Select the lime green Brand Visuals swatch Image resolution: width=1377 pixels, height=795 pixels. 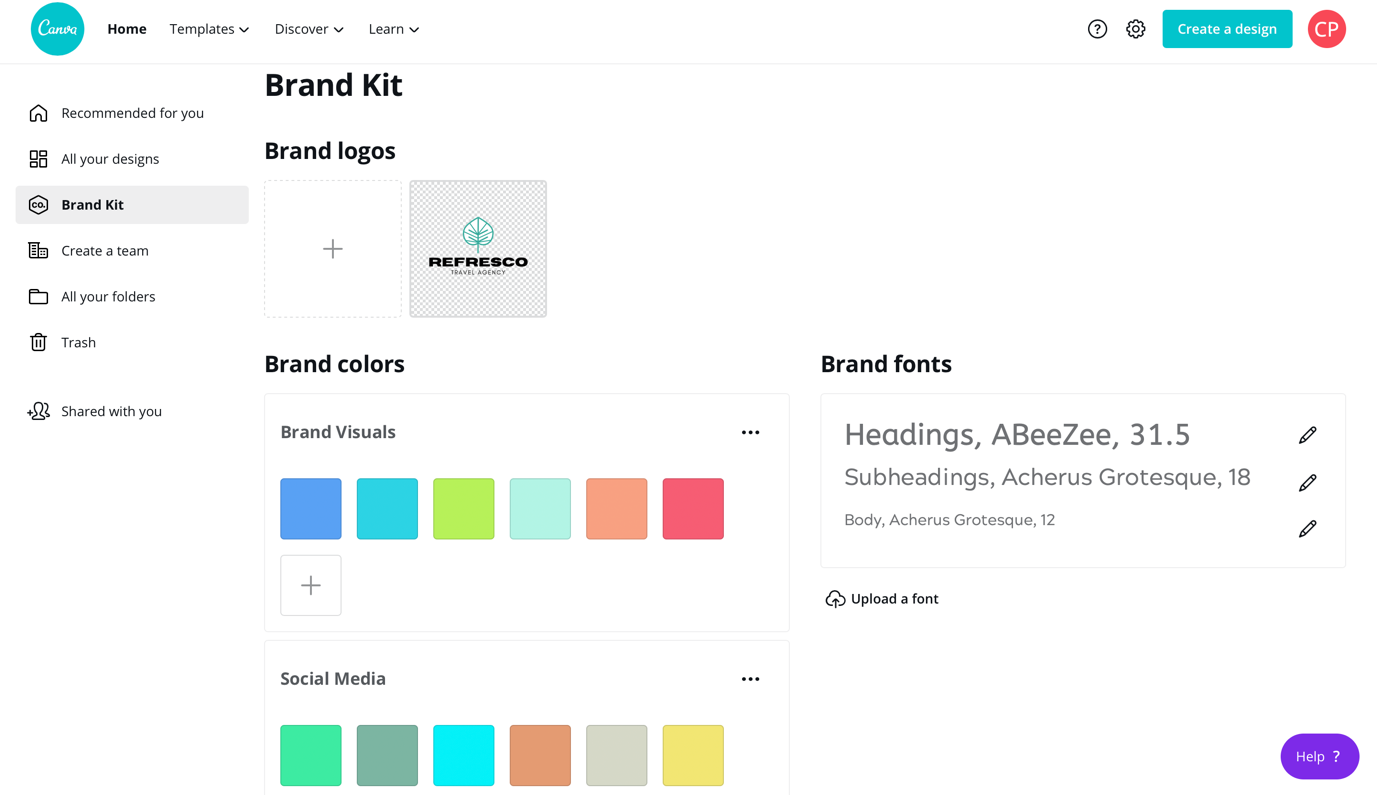coord(464,509)
